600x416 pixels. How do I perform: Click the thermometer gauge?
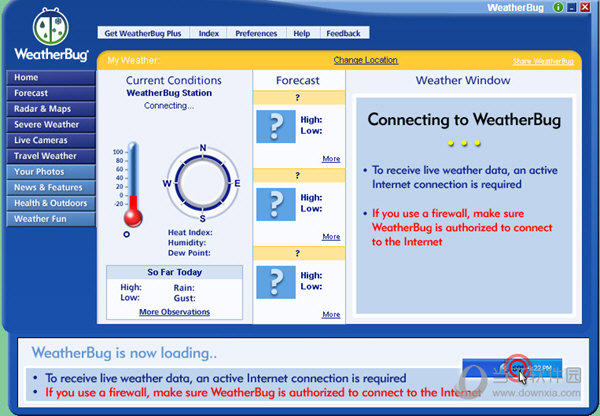click(132, 185)
